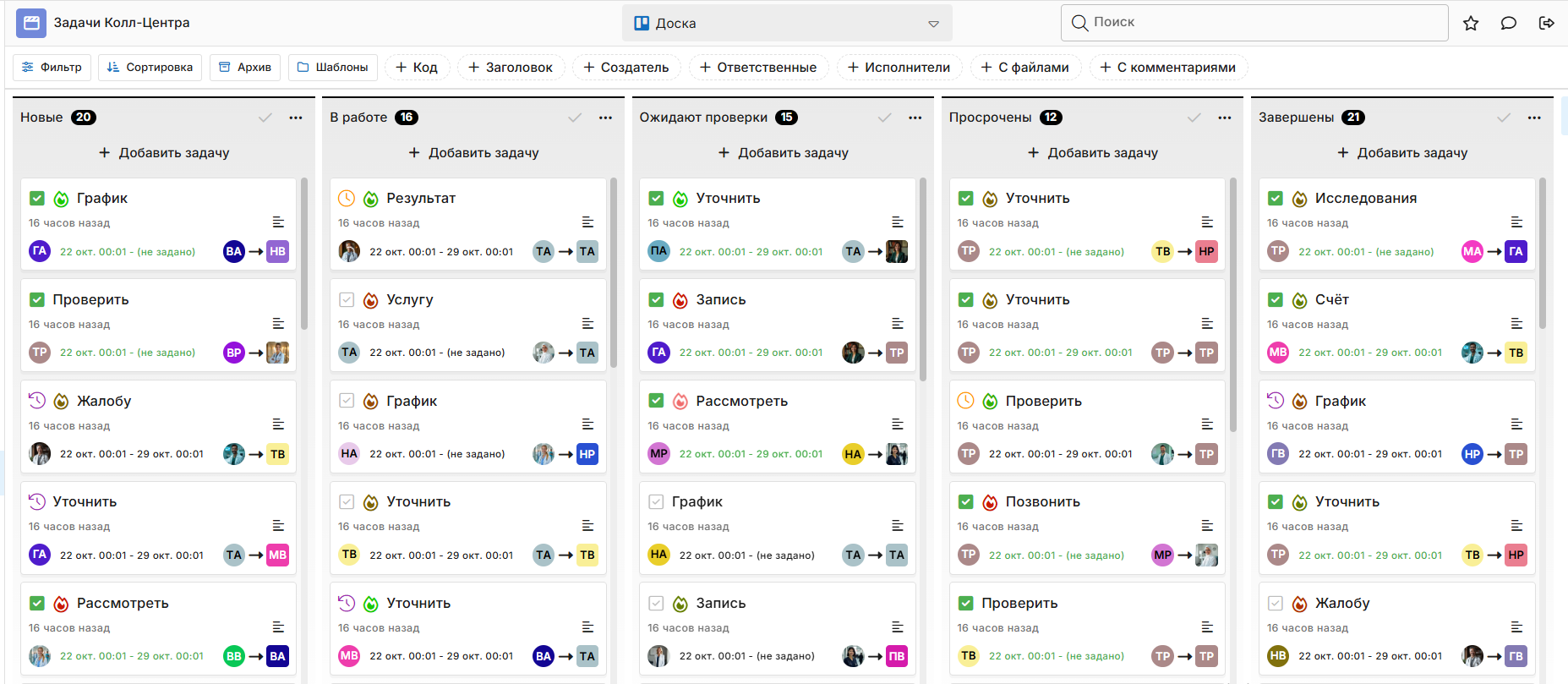Open the Фильтр menu
The image size is (1568, 684).
pyautogui.click(x=52, y=68)
